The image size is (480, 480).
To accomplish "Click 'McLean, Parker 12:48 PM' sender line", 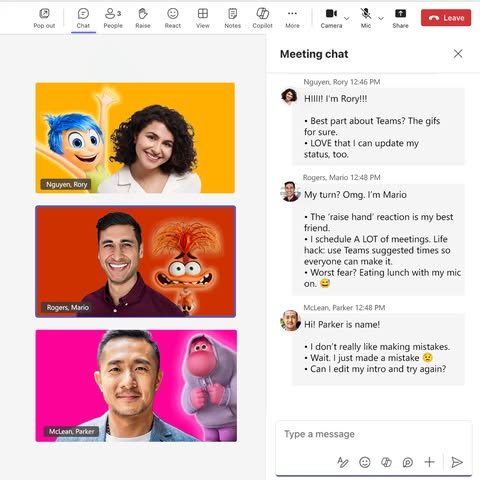I will coord(344,308).
